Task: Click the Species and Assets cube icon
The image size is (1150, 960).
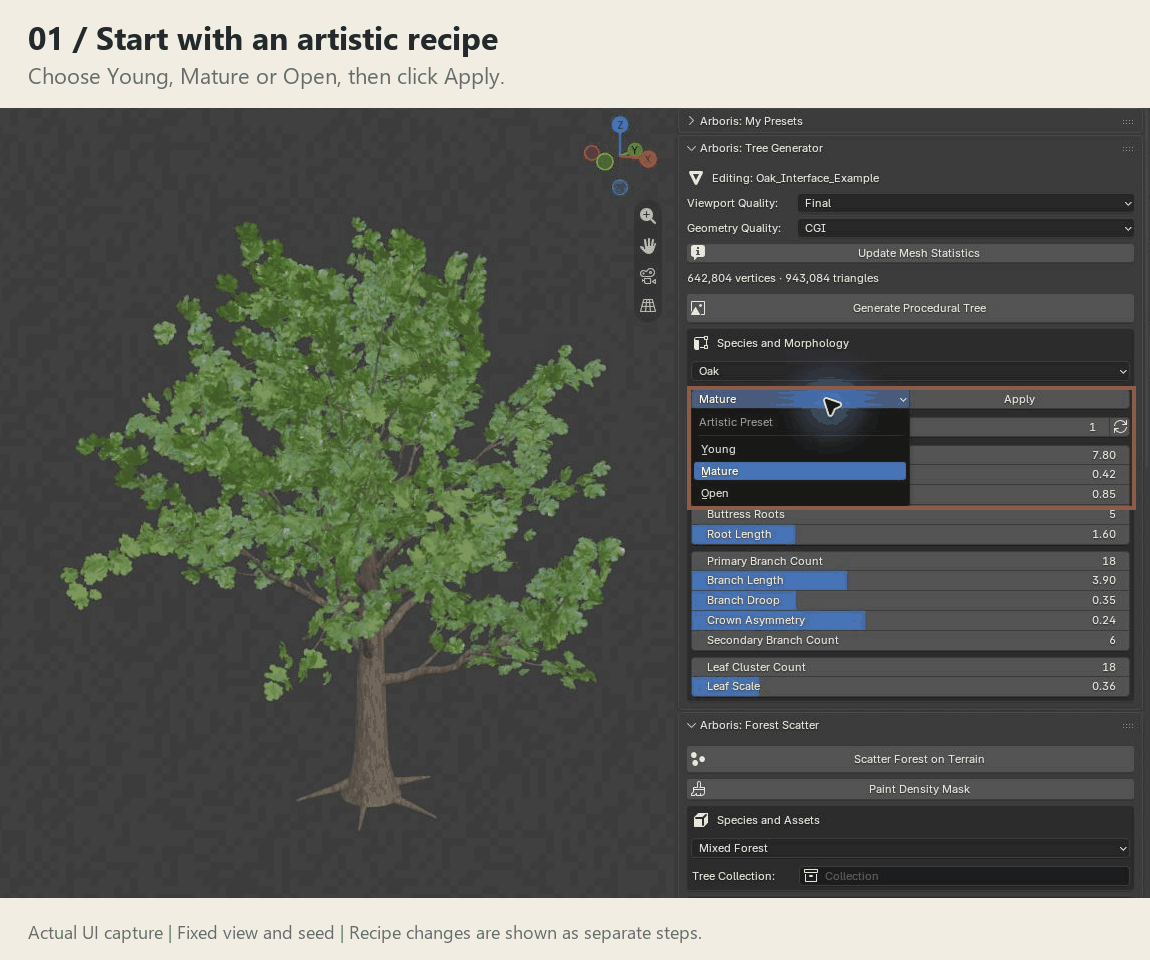Action: 700,820
